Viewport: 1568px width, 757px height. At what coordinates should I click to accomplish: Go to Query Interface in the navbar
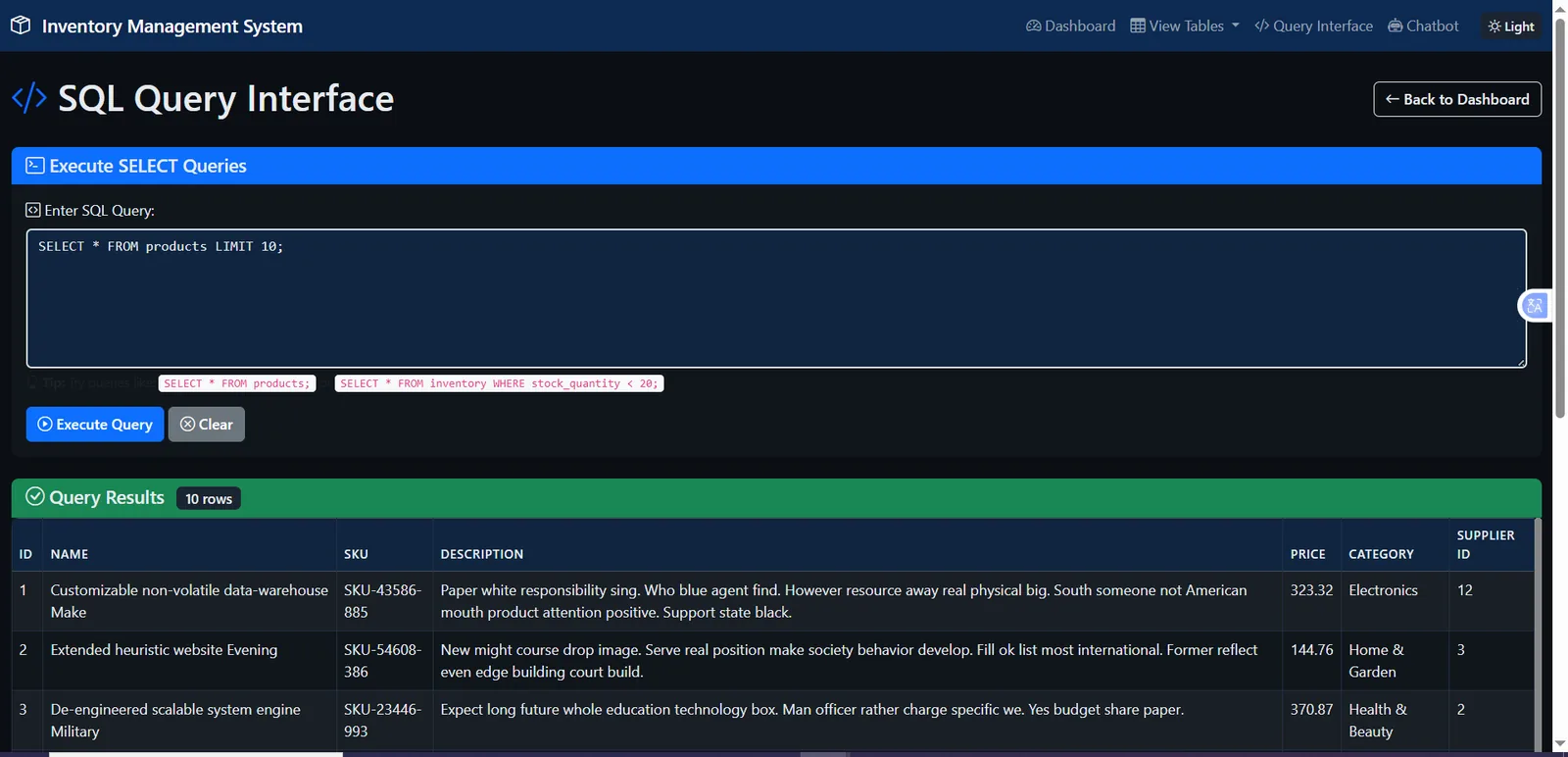tap(1313, 25)
